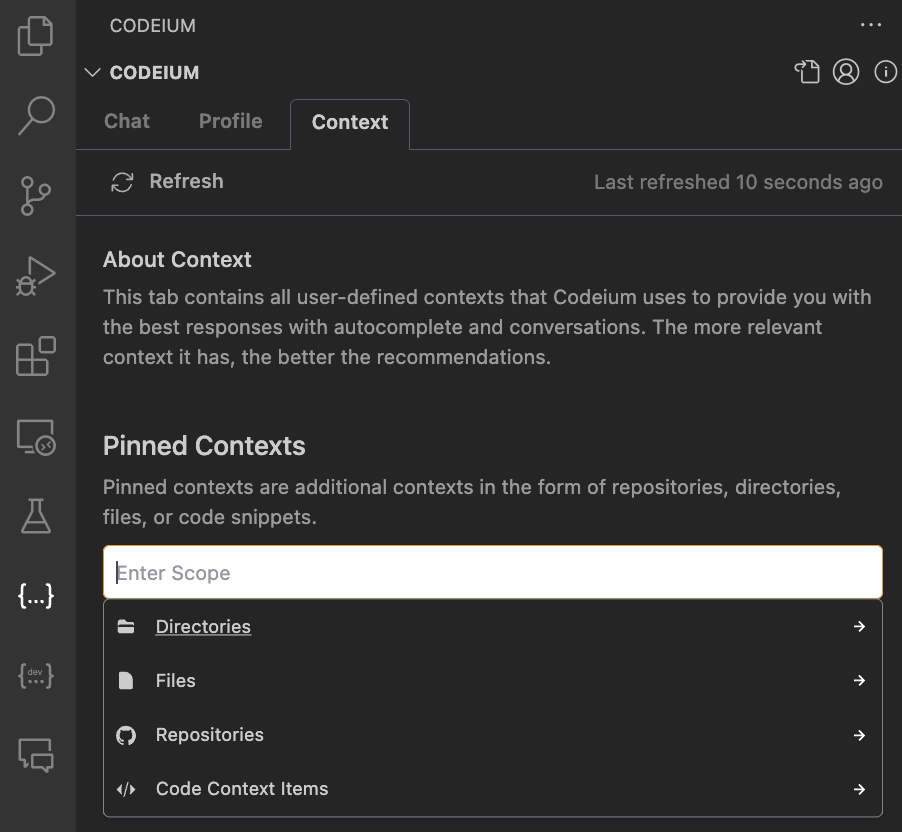The width and height of the screenshot is (902, 832).
Task: Click the info circle icon
Action: point(885,72)
